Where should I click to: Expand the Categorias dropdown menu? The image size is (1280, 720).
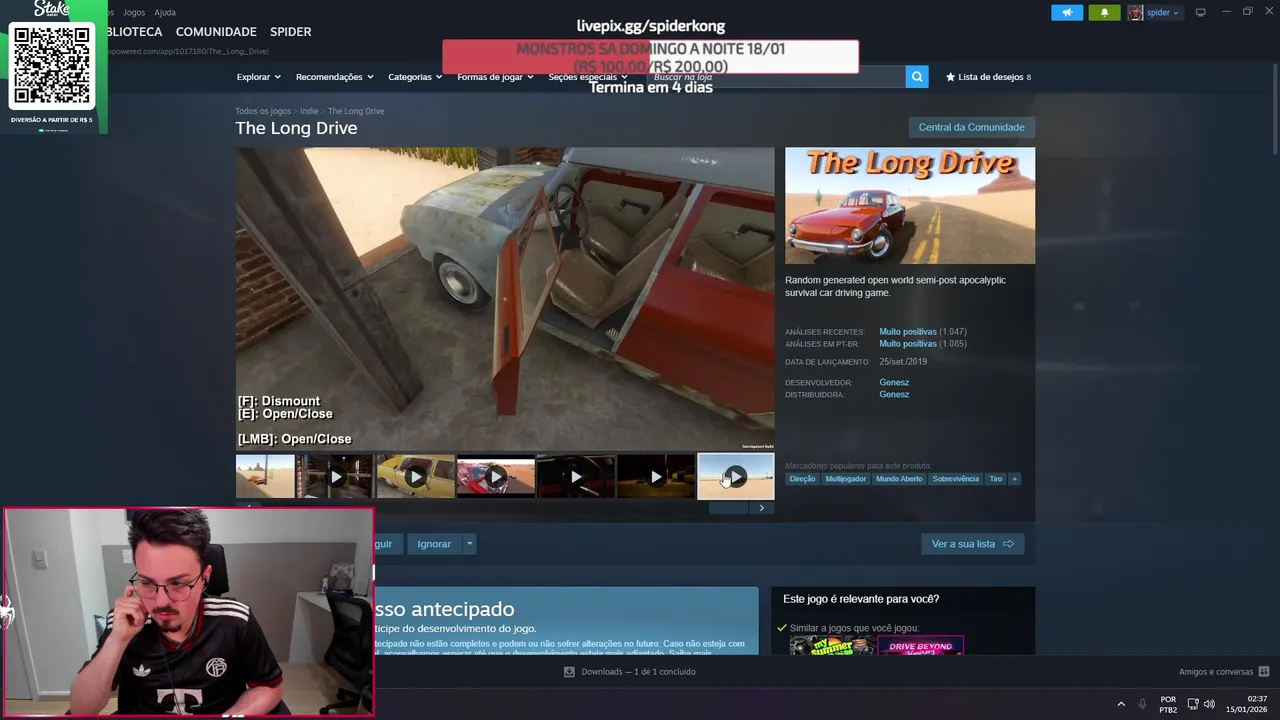415,77
